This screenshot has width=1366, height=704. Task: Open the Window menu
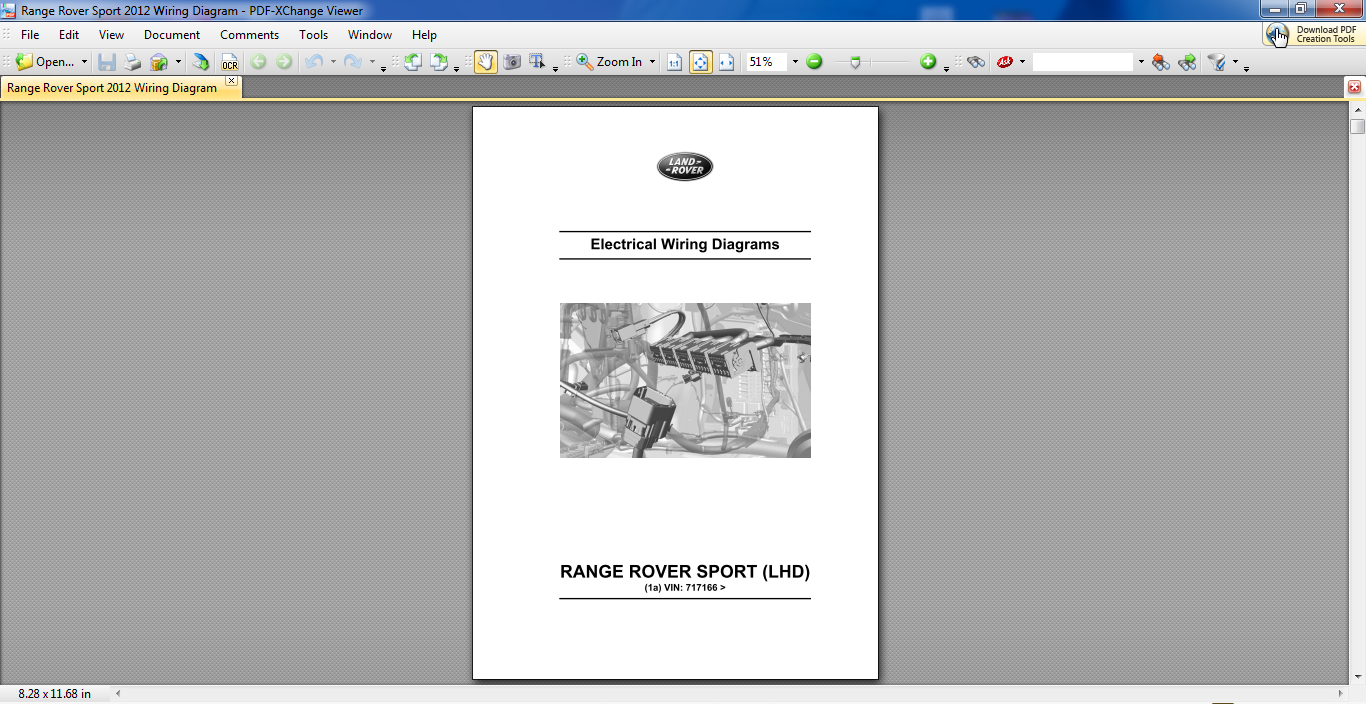coord(370,34)
